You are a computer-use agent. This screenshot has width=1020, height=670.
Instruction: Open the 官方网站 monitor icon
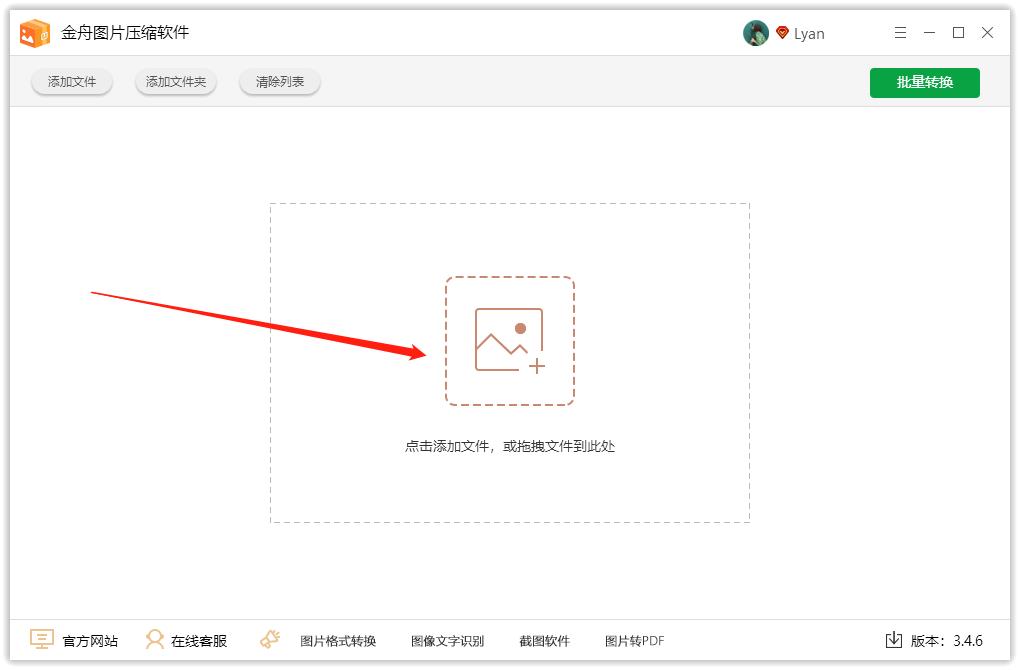point(41,640)
